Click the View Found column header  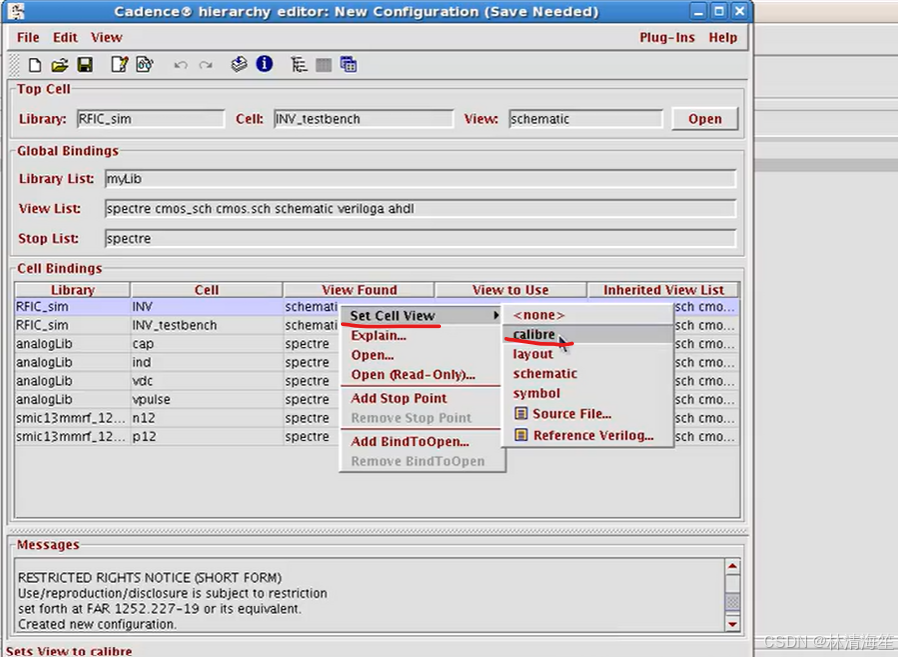359,290
